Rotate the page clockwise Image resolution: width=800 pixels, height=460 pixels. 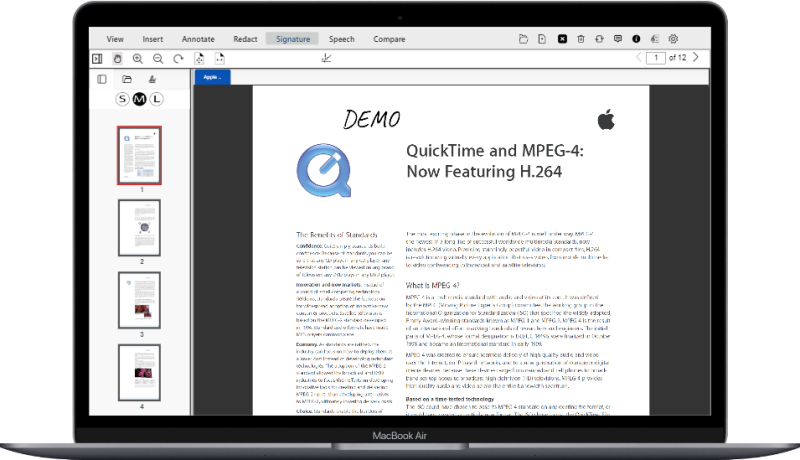[178, 59]
